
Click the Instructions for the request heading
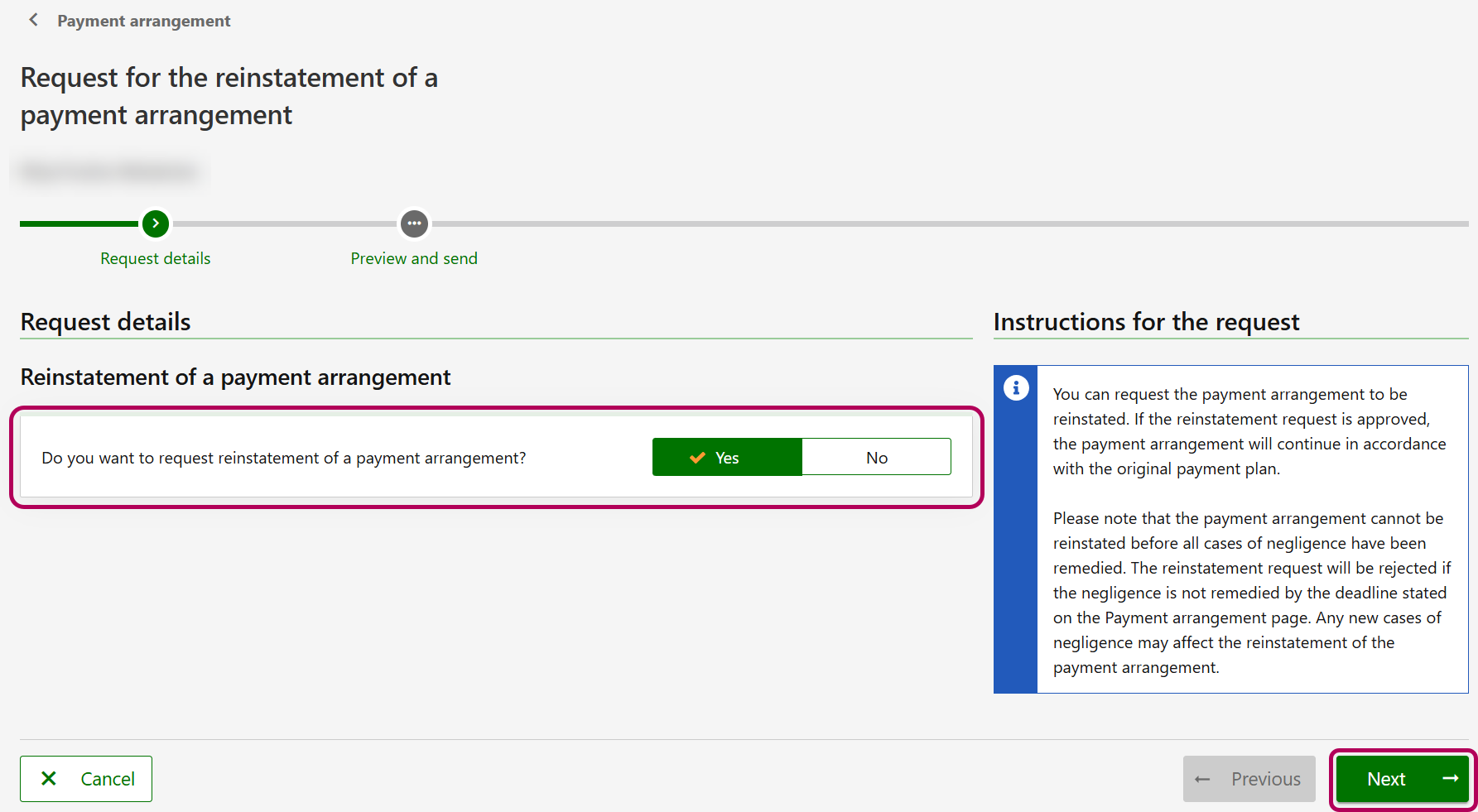click(x=1146, y=322)
